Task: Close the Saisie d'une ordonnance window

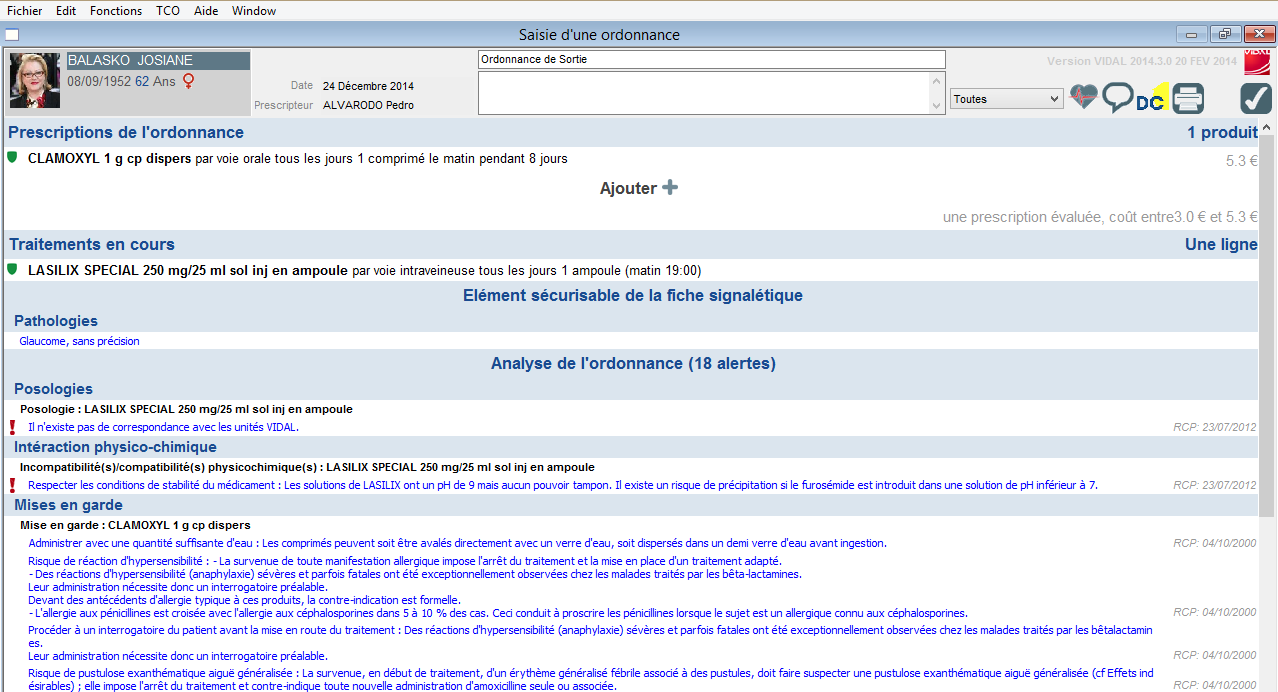Action: point(1259,34)
